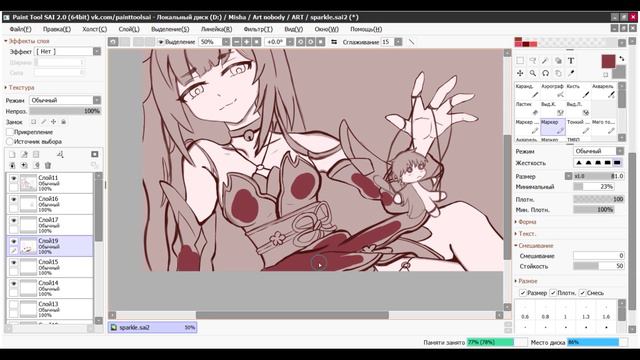The height and width of the screenshot is (360, 640).
Task: Hide layer Слой11
Action: point(13,178)
